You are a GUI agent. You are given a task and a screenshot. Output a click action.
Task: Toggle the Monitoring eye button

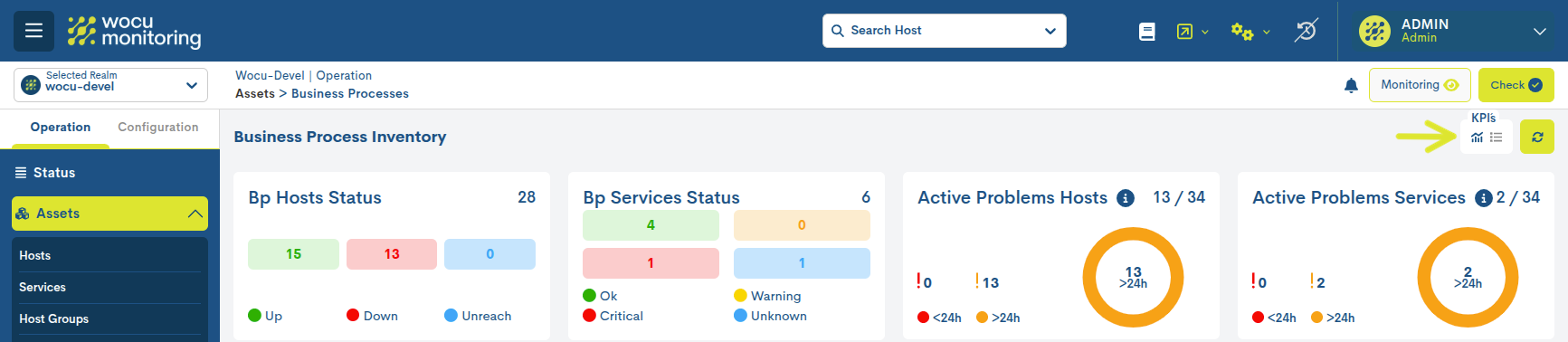(1420, 85)
